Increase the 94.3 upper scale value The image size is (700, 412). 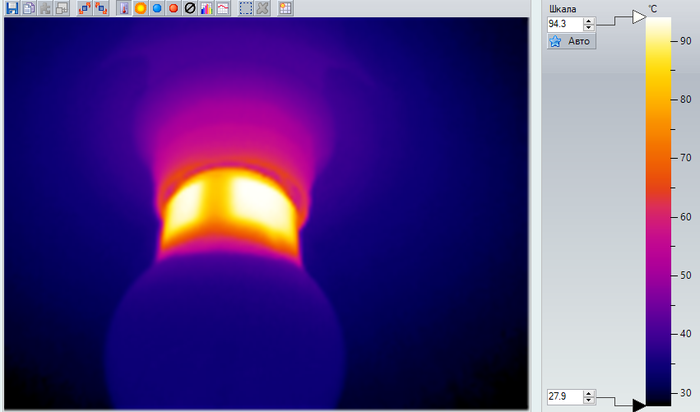(x=589, y=19)
